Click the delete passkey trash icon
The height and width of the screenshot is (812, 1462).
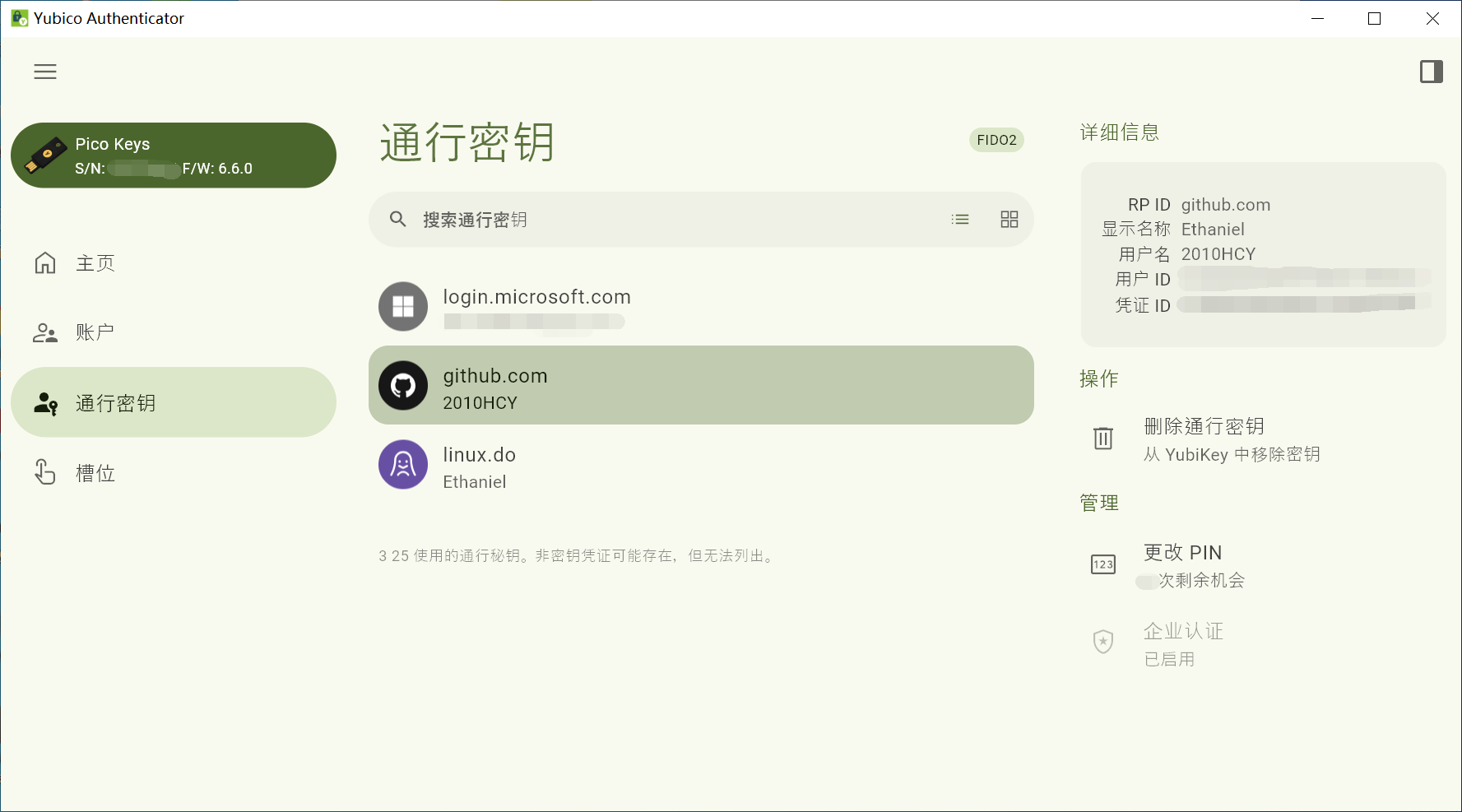pyautogui.click(x=1103, y=438)
